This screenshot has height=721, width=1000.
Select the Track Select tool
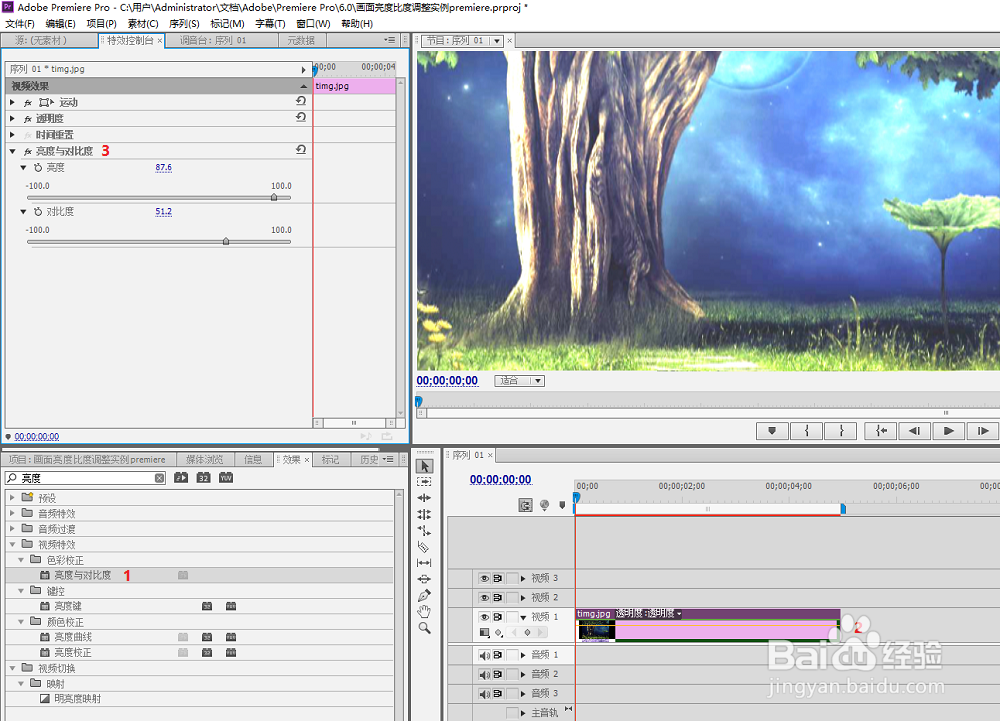point(424,482)
